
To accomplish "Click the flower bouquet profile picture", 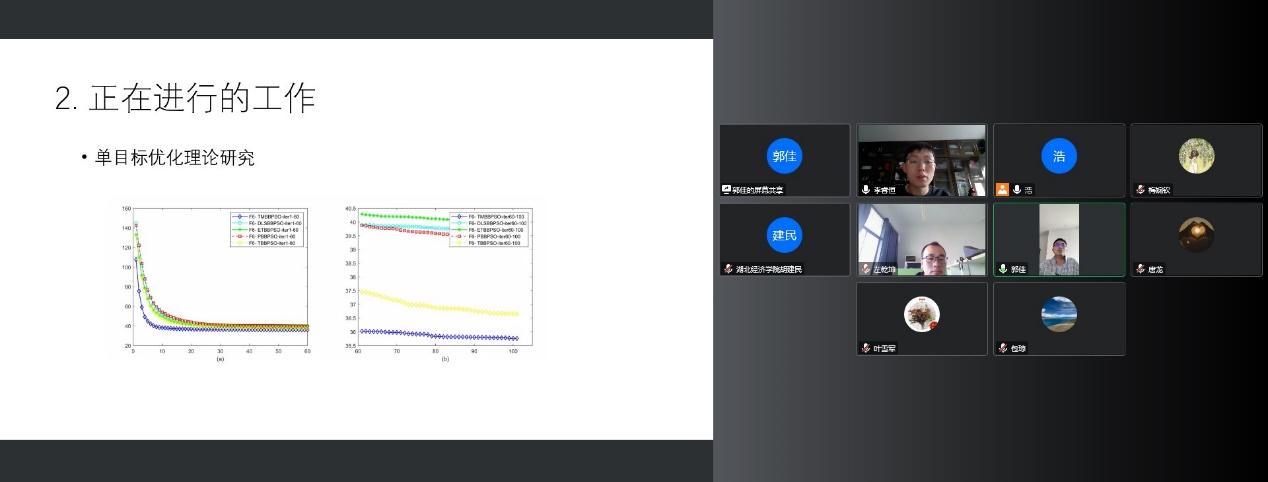I will (922, 314).
